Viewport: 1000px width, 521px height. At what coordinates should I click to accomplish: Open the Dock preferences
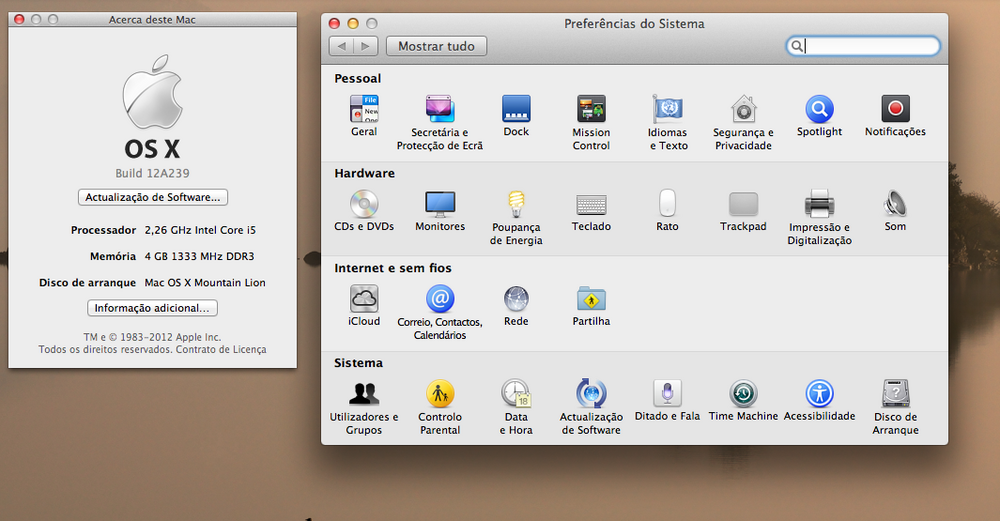(516, 115)
